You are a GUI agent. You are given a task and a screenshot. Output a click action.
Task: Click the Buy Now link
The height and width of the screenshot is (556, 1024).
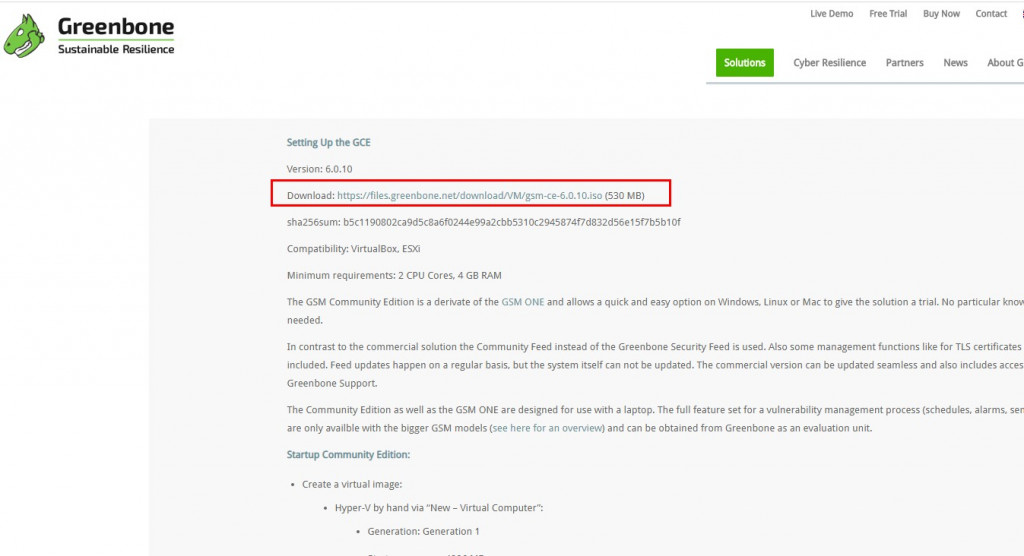941,14
